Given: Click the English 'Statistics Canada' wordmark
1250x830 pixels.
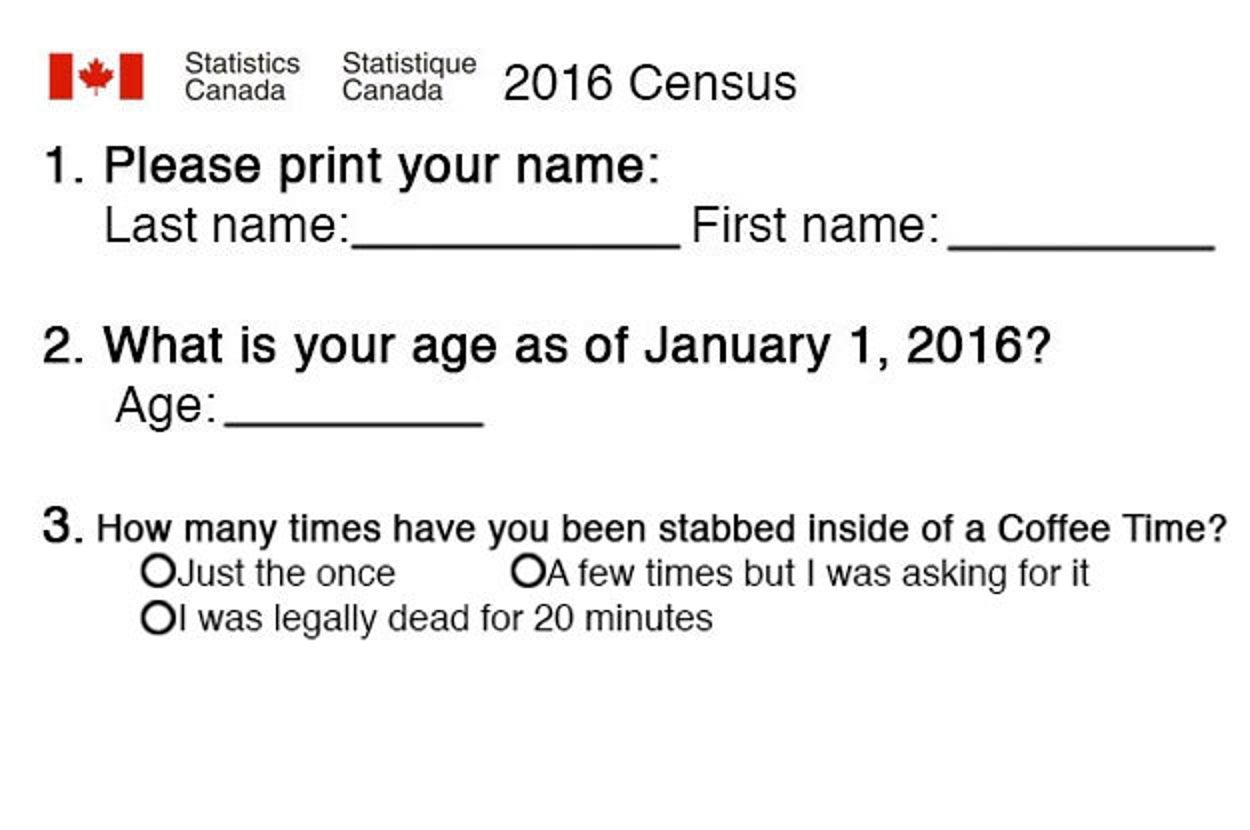Looking at the screenshot, I should pyautogui.click(x=242, y=77).
